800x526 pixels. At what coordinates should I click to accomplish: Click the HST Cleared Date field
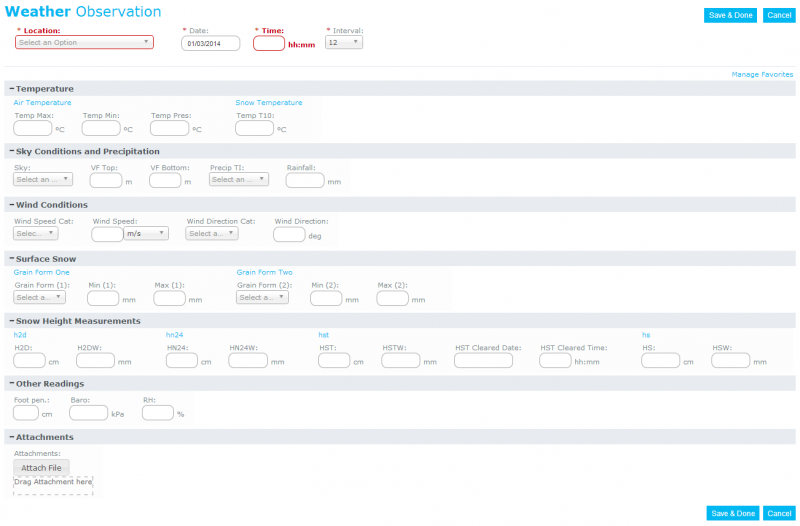point(483,360)
